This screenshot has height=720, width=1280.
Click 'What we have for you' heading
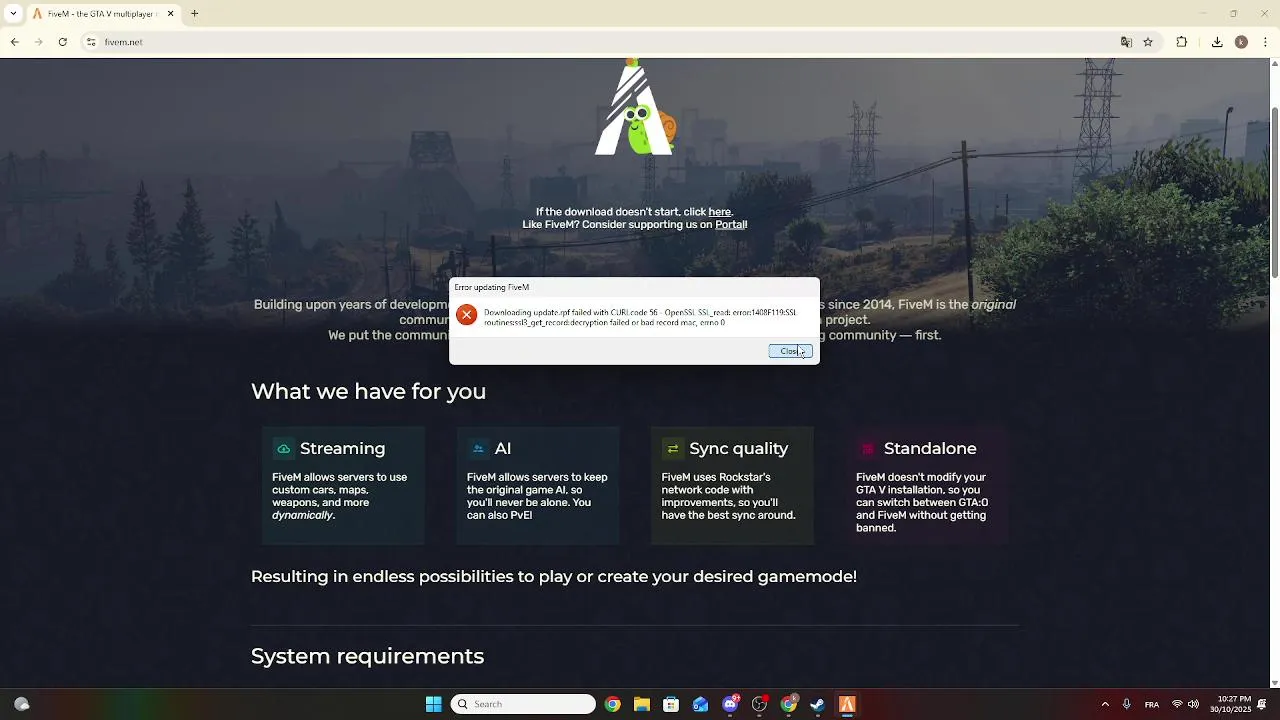(x=368, y=391)
